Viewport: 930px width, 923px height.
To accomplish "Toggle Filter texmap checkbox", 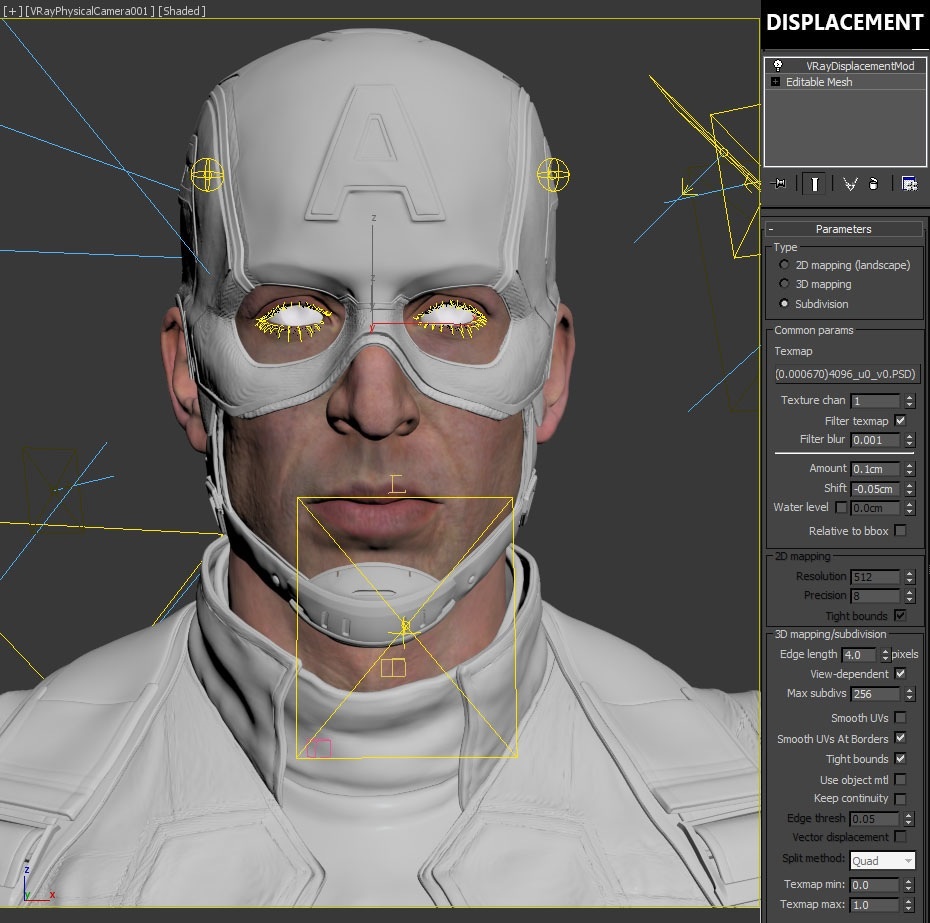I will click(x=900, y=421).
